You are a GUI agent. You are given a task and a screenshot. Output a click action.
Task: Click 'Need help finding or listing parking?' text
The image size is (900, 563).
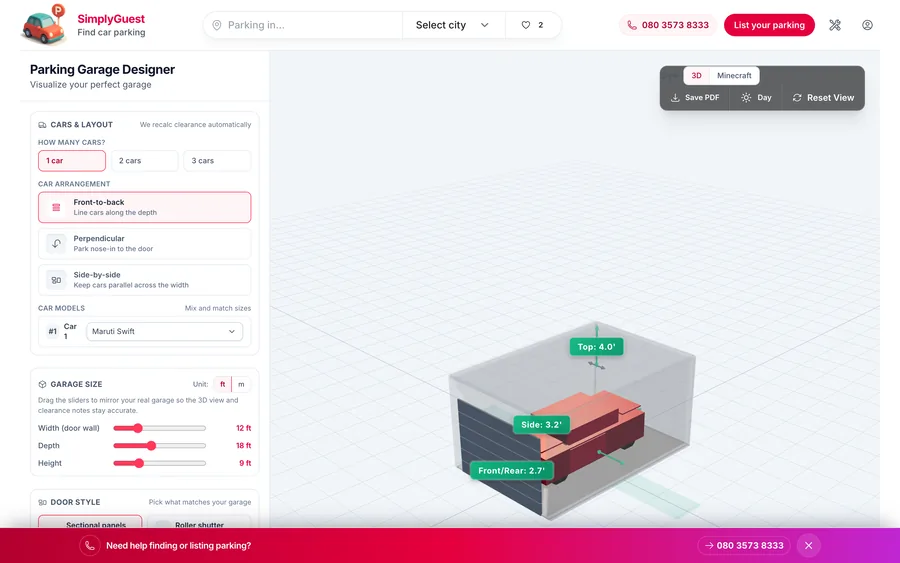pyautogui.click(x=179, y=546)
